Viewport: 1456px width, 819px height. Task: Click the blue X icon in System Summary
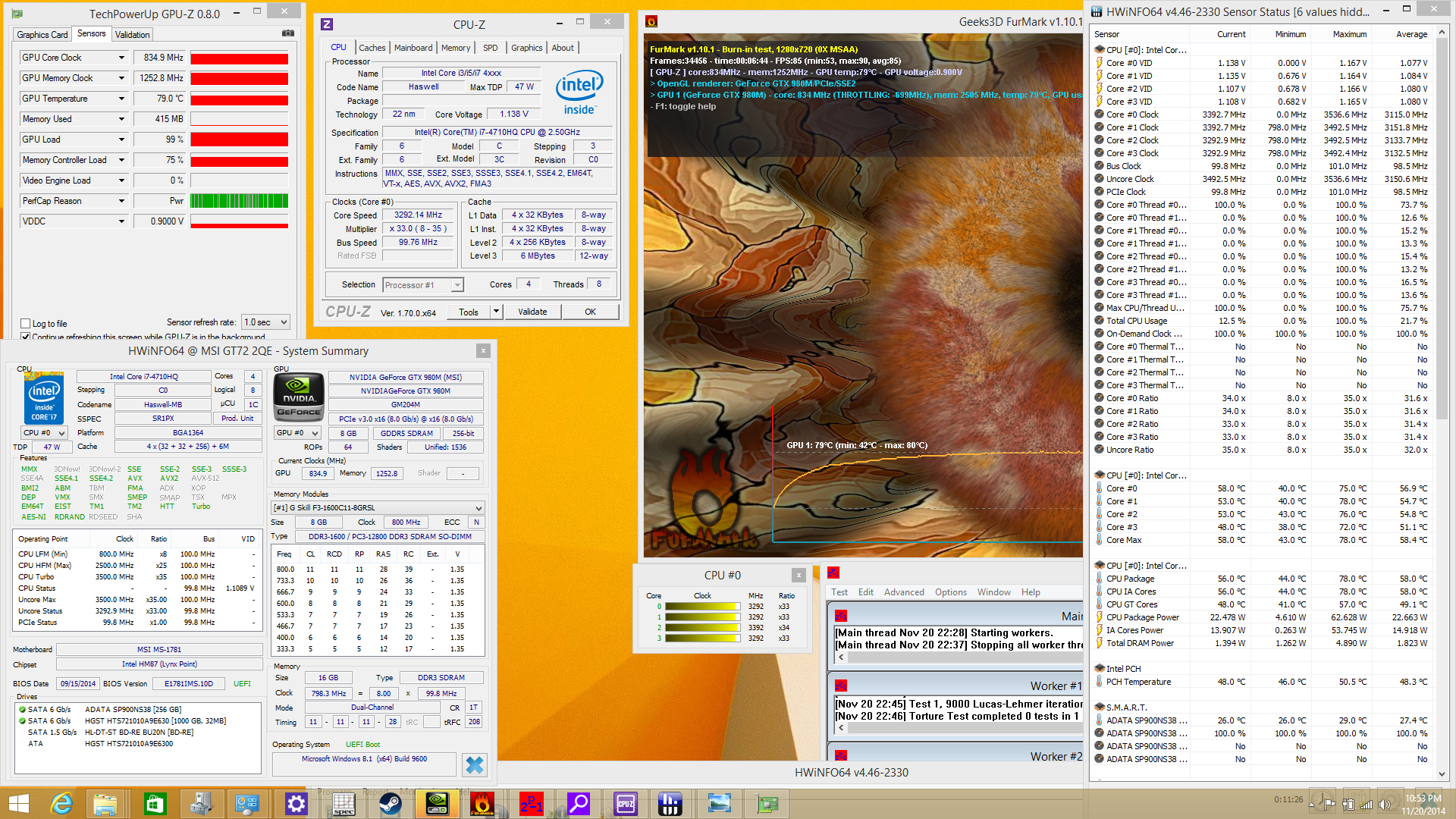point(475,765)
